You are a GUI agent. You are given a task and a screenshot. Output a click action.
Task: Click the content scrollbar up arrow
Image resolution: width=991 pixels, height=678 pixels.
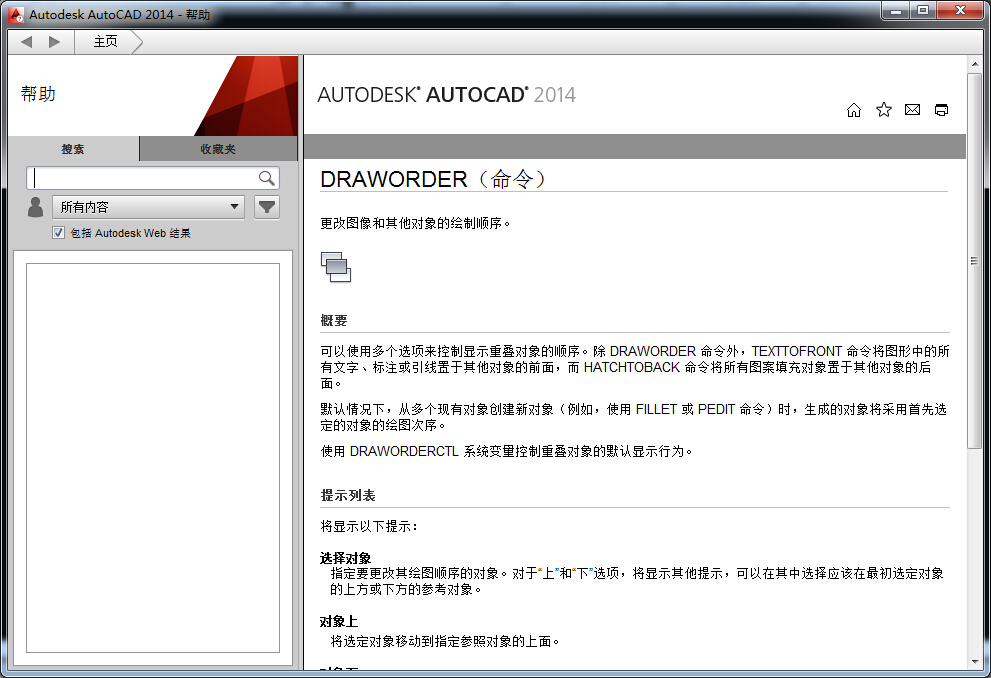coord(974,64)
